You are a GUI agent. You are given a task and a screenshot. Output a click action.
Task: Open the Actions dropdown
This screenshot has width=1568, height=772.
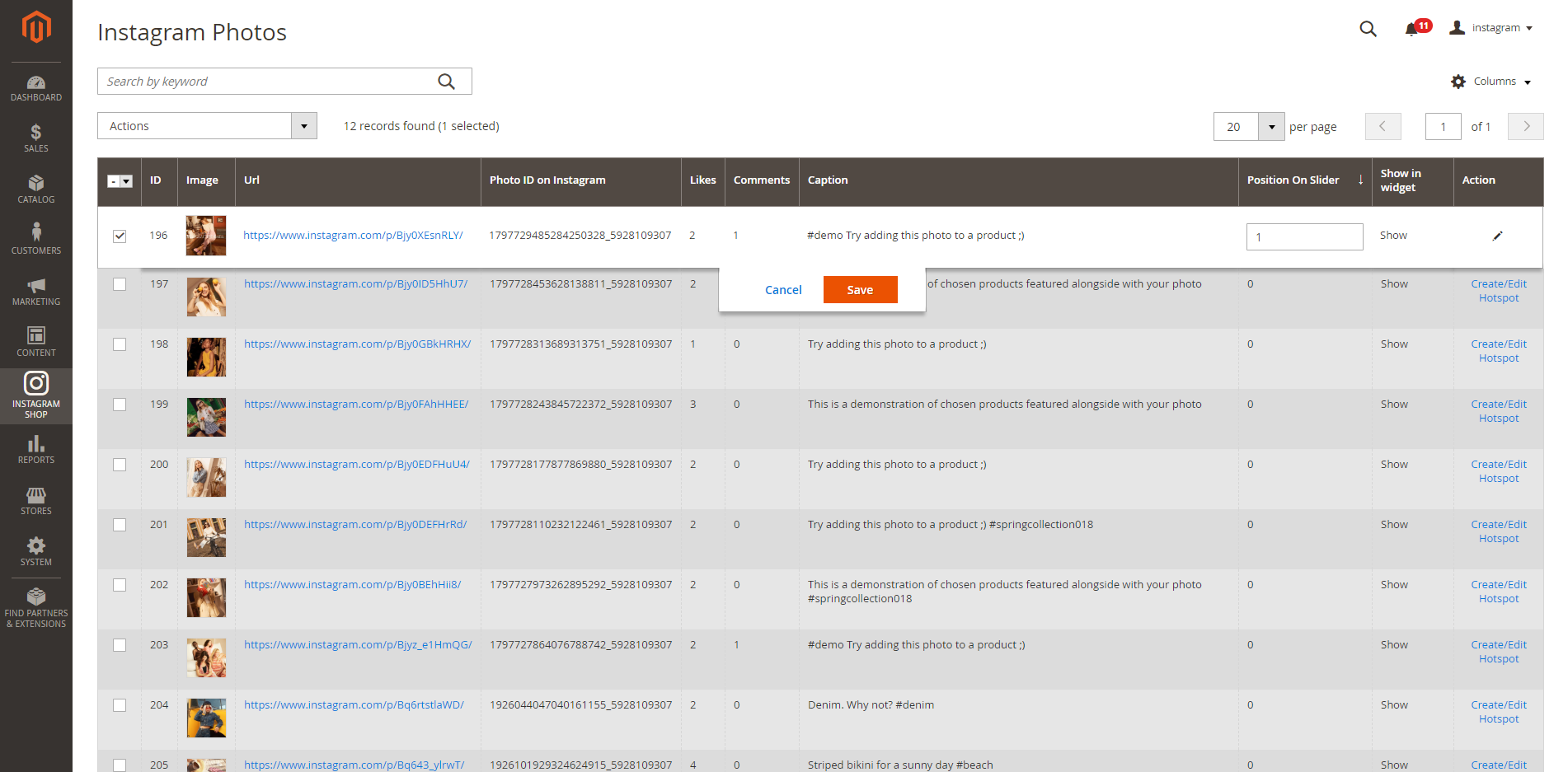(207, 126)
